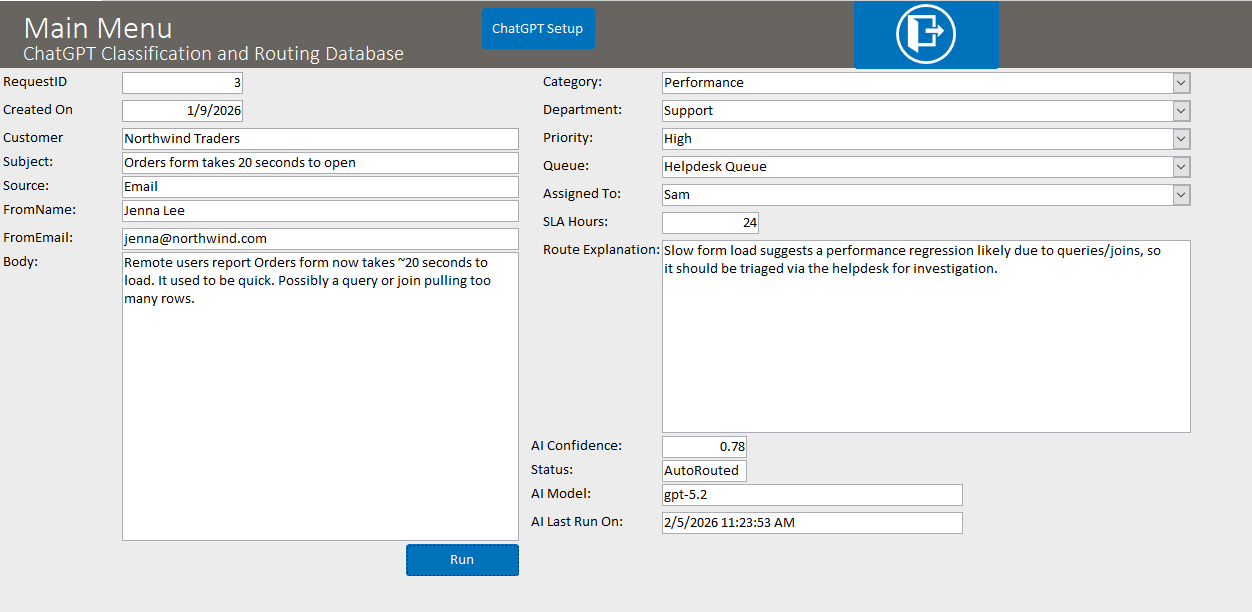Focus the Subject text box
Viewport: 1252px width, 612px height.
click(x=320, y=163)
